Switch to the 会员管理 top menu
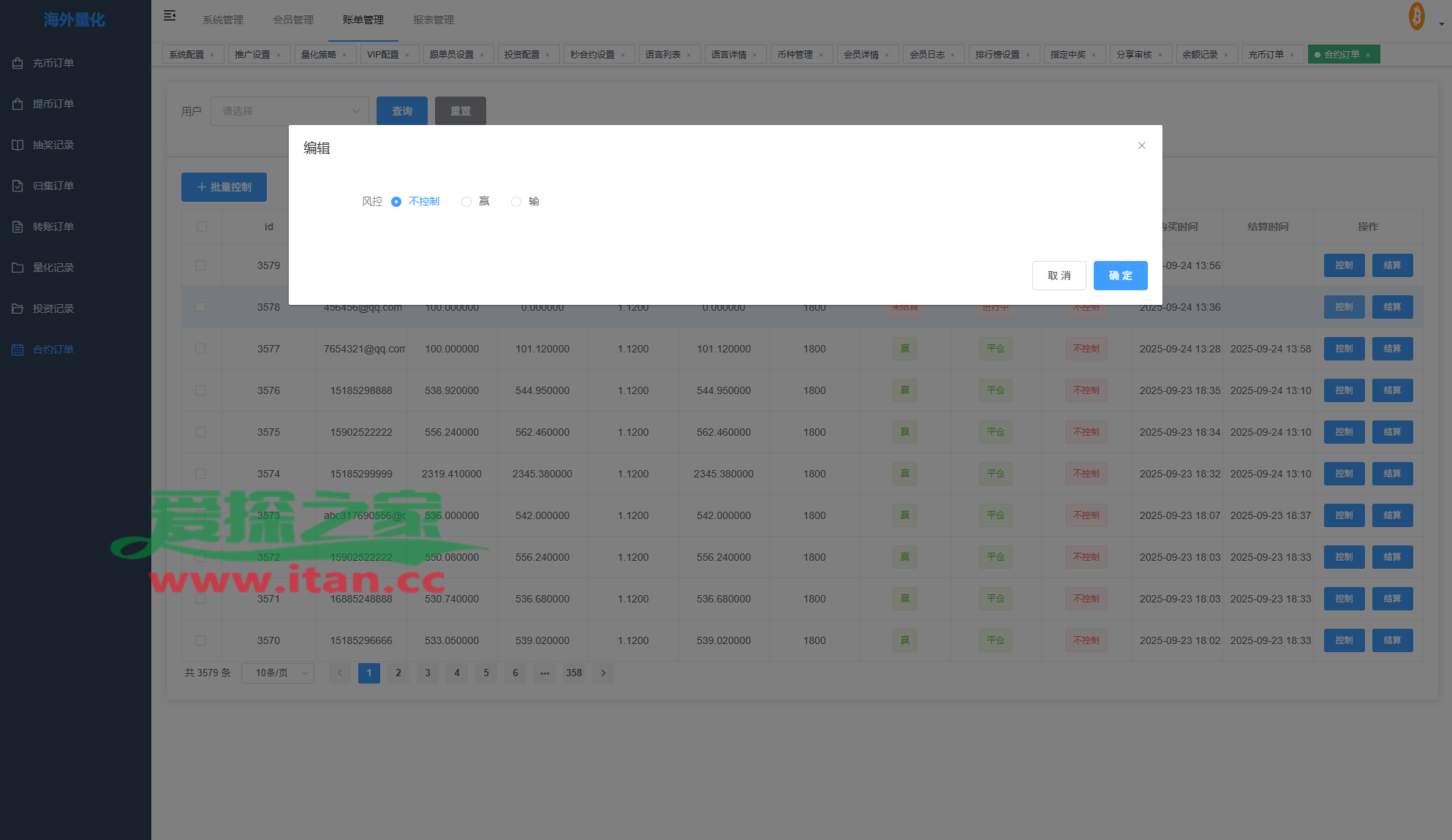Image resolution: width=1452 pixels, height=840 pixels. (293, 20)
